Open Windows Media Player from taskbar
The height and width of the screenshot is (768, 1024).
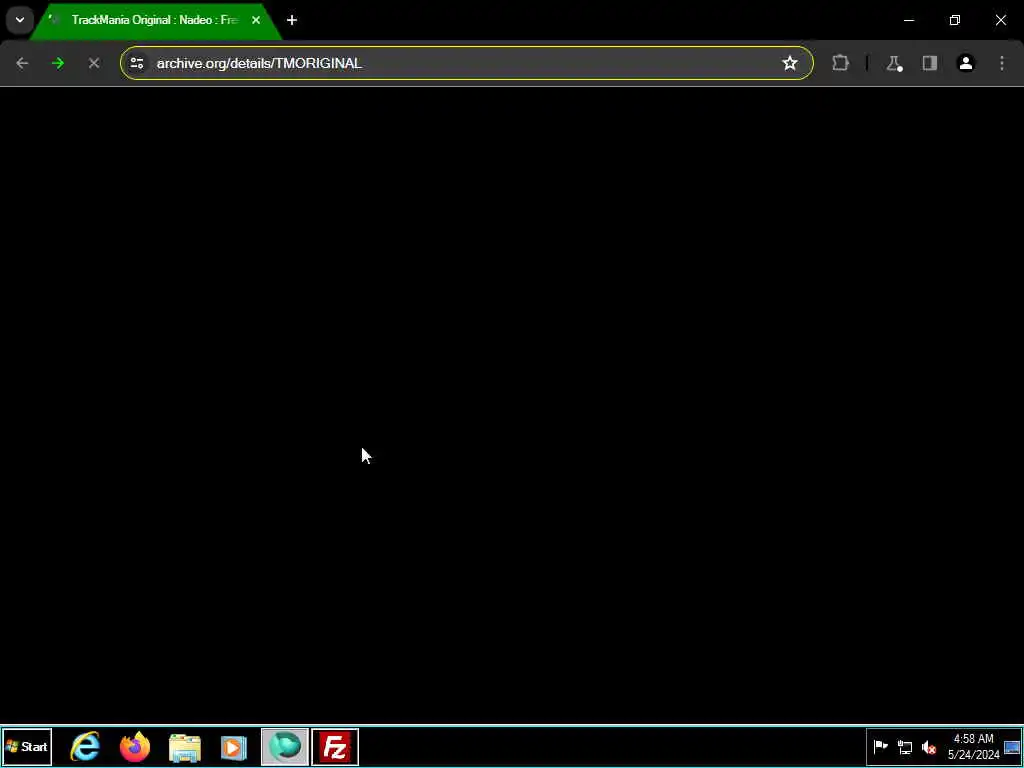click(234, 747)
